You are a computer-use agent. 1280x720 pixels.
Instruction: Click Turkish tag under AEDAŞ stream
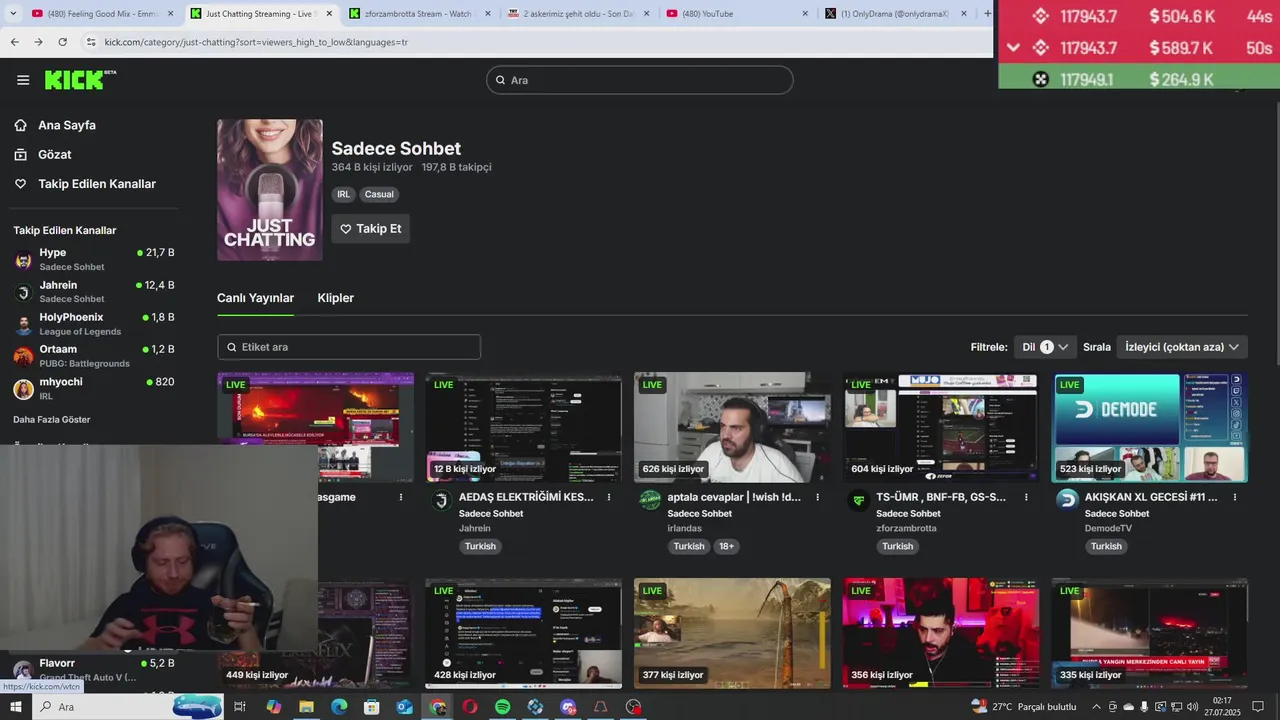(480, 546)
